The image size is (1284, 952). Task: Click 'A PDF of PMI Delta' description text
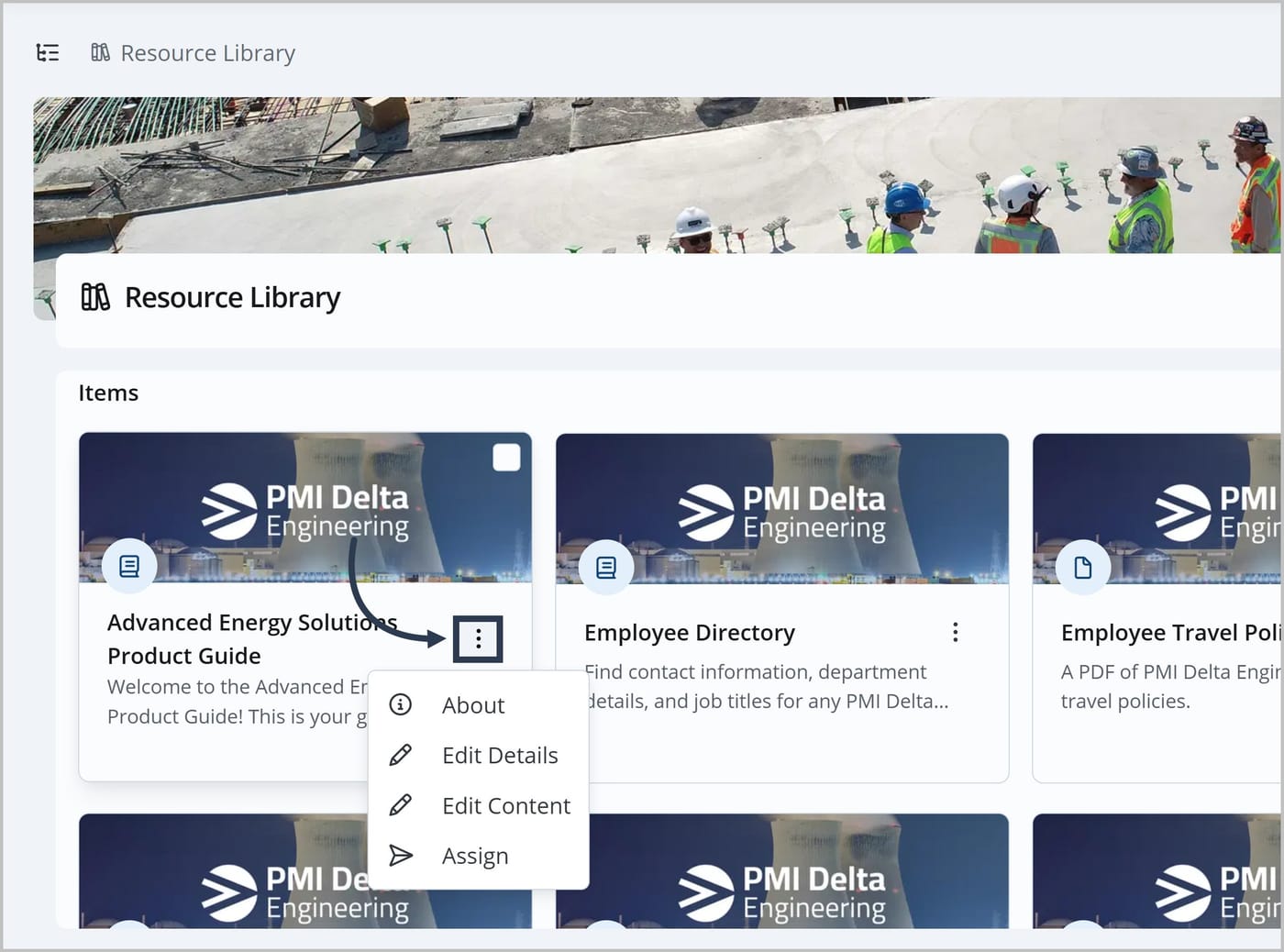[x=1170, y=687]
